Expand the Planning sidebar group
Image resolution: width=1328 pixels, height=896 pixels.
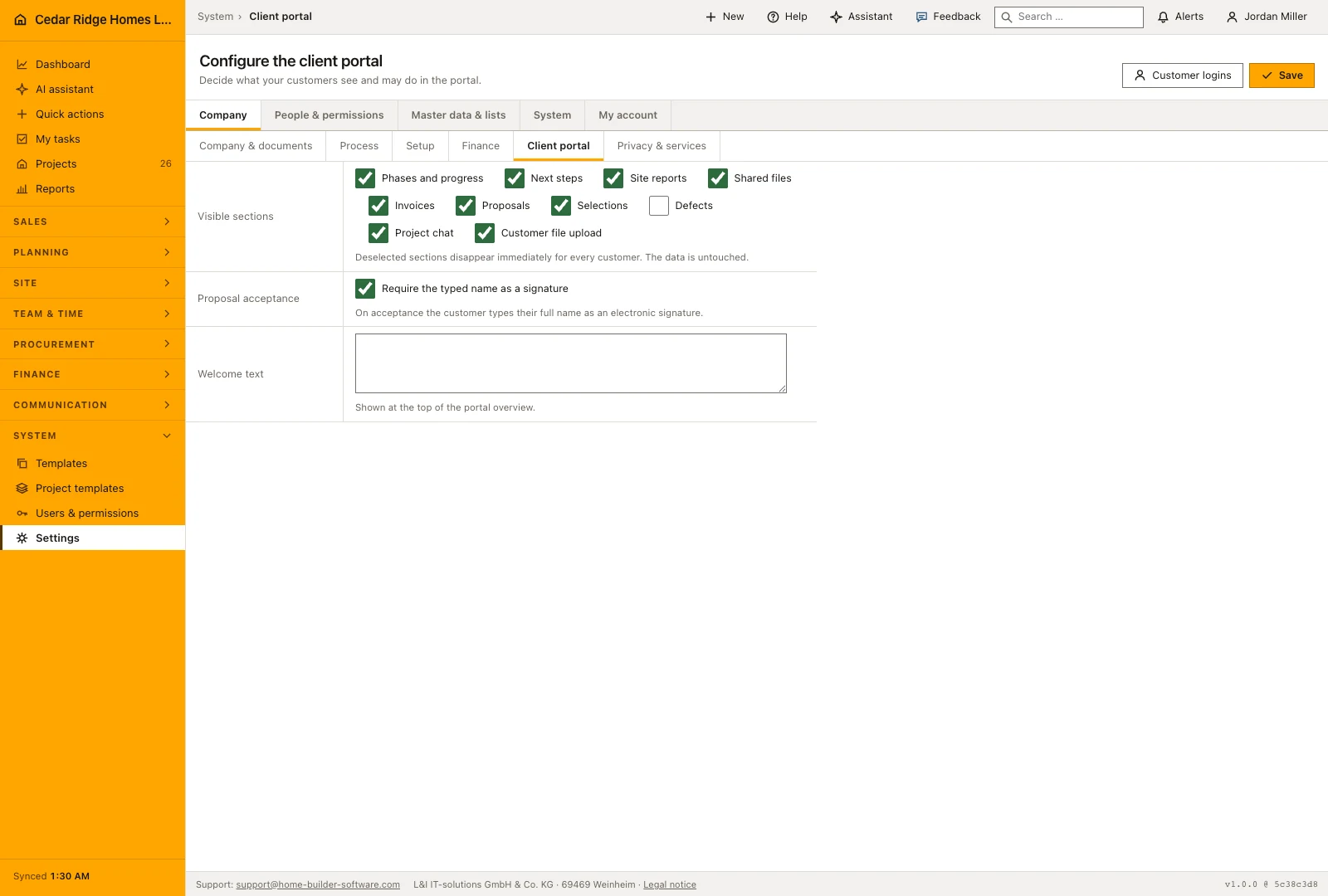point(92,252)
